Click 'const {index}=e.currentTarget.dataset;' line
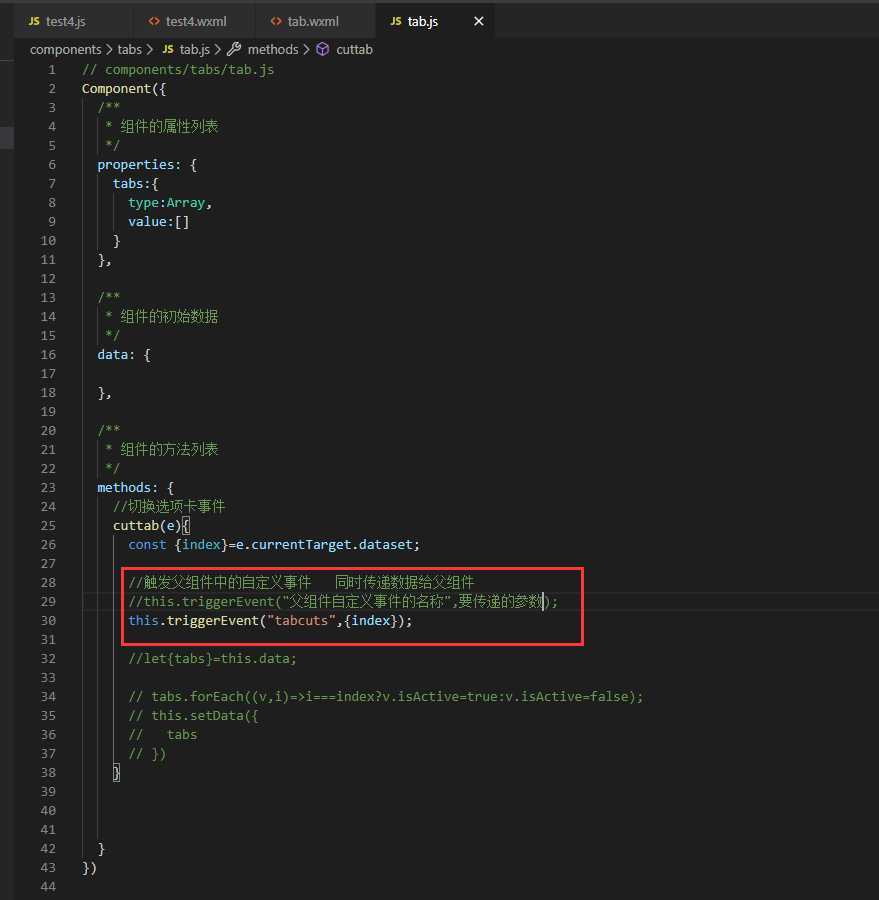The height and width of the screenshot is (900, 879). pyautogui.click(x=274, y=545)
